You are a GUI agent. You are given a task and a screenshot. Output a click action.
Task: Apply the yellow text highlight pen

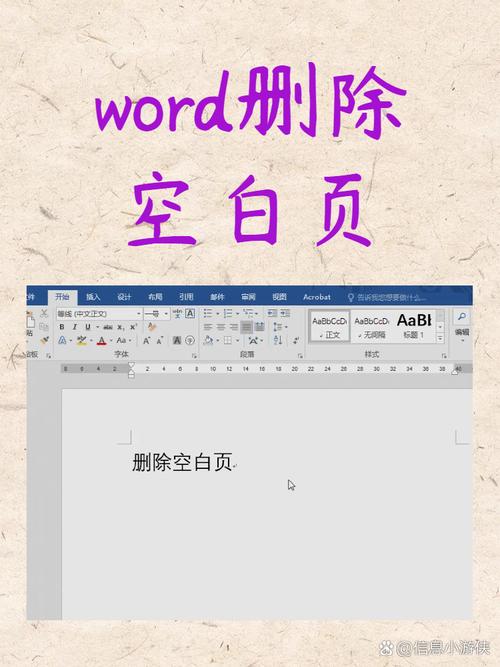pos(81,340)
